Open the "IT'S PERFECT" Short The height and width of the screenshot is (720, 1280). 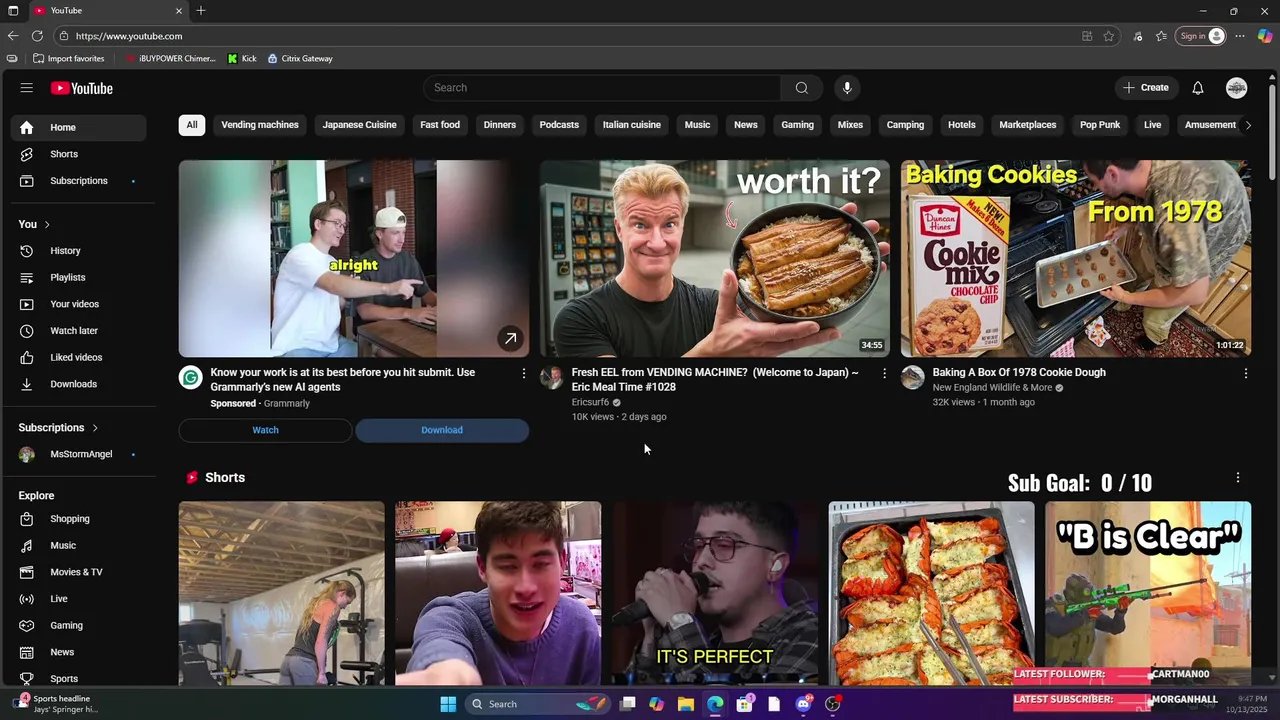(x=714, y=594)
